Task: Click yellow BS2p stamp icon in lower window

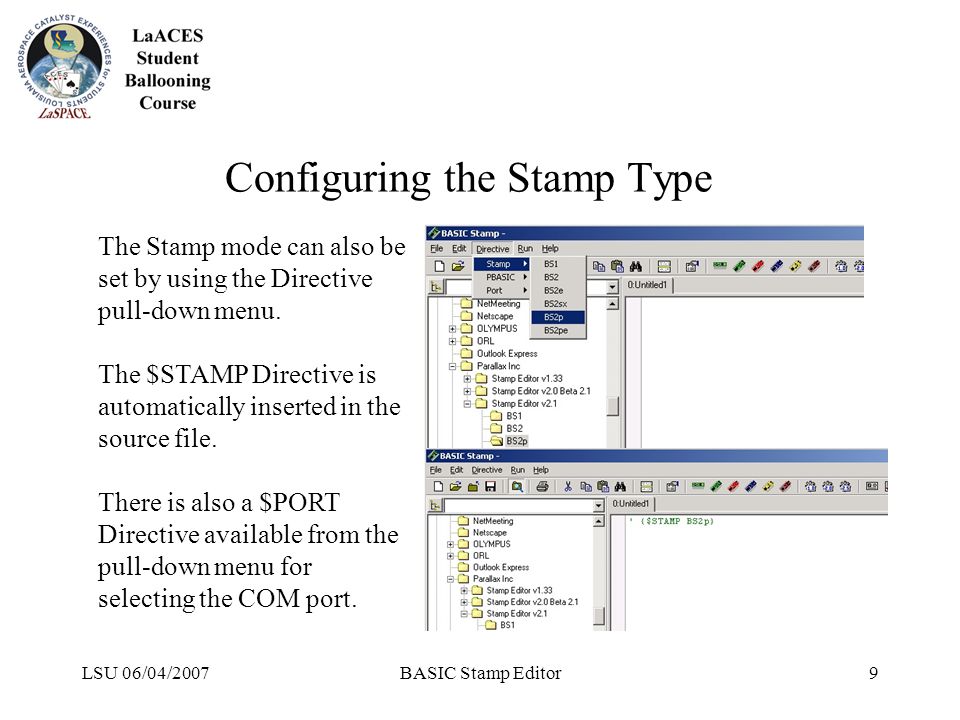Action: click(x=768, y=487)
